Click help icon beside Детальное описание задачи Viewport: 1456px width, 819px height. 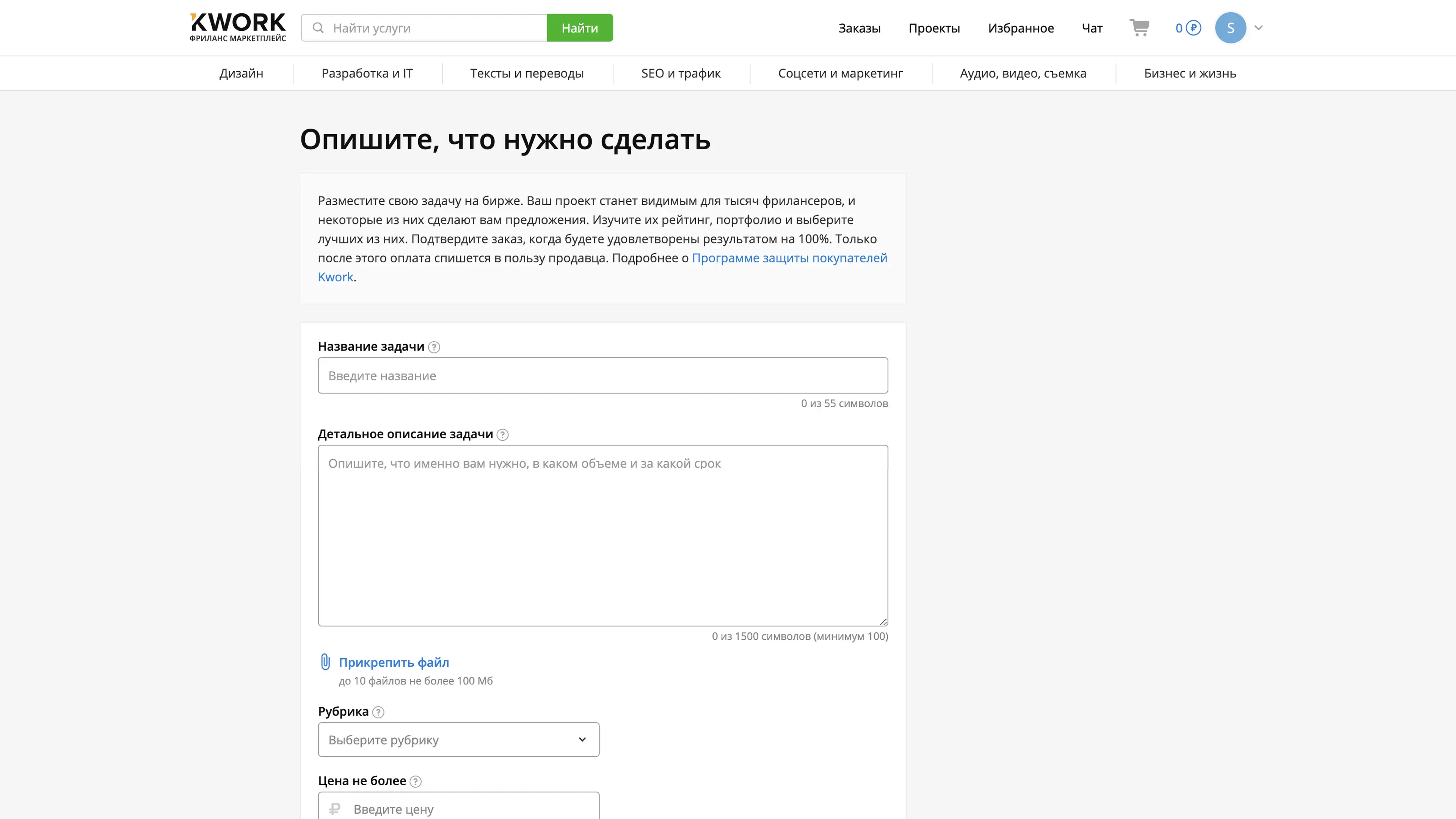click(502, 435)
